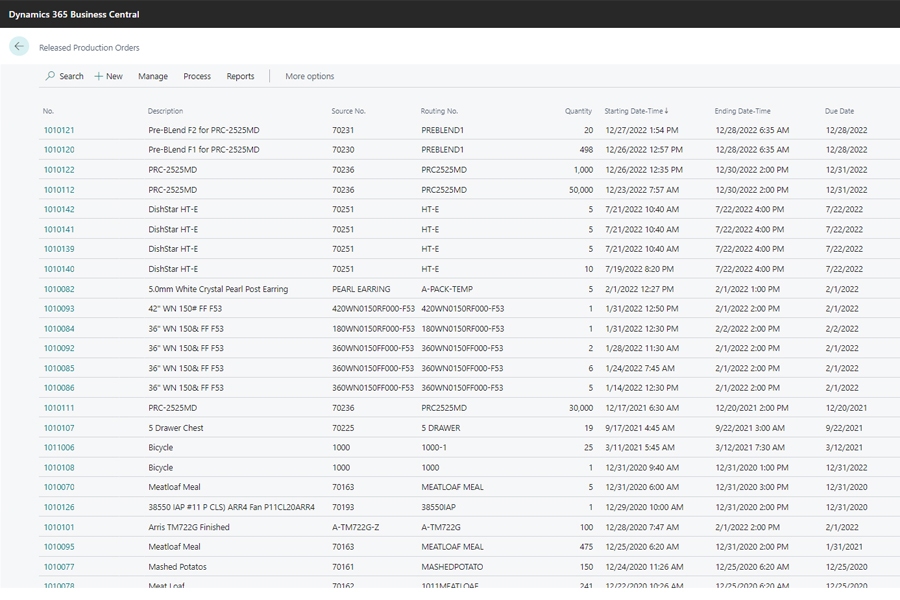Open production order 1010070
900x600 pixels.
coord(59,487)
